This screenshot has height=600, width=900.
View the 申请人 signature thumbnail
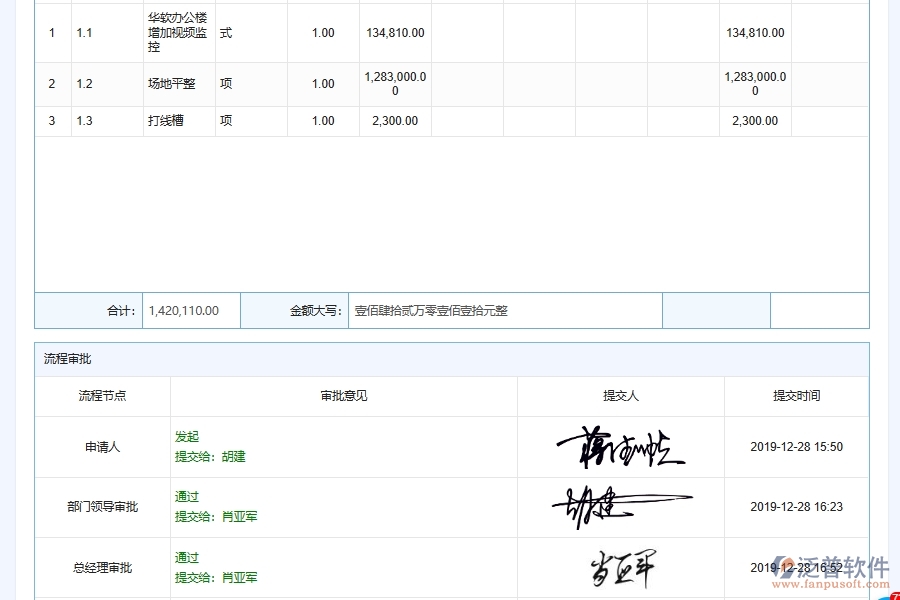pos(621,447)
